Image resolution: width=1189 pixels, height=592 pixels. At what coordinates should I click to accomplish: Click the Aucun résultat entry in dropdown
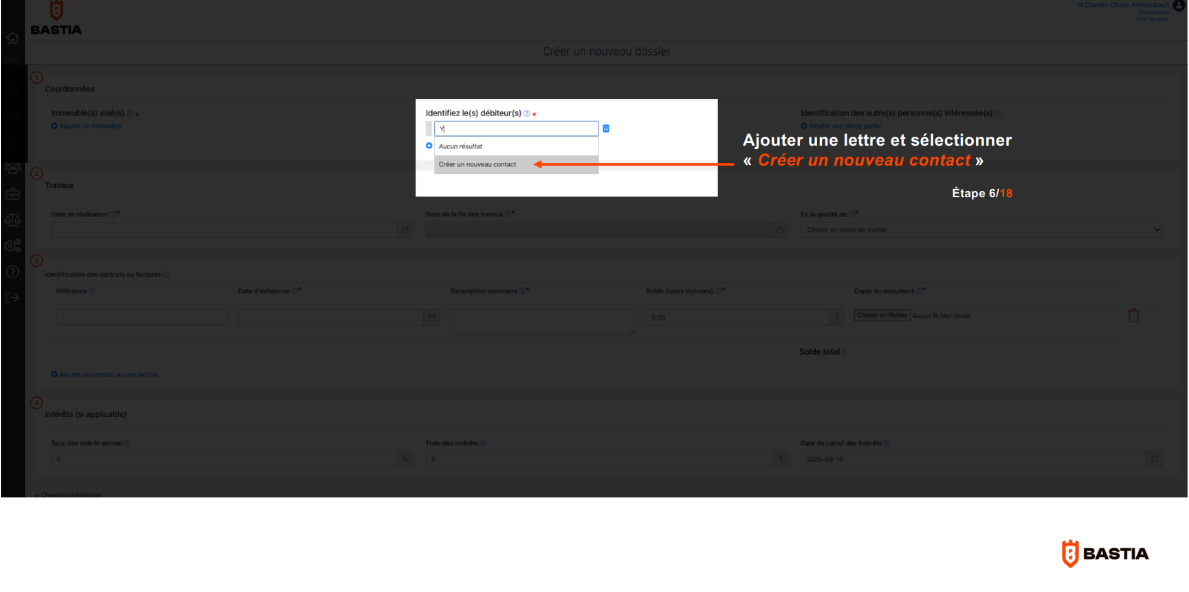point(516,146)
